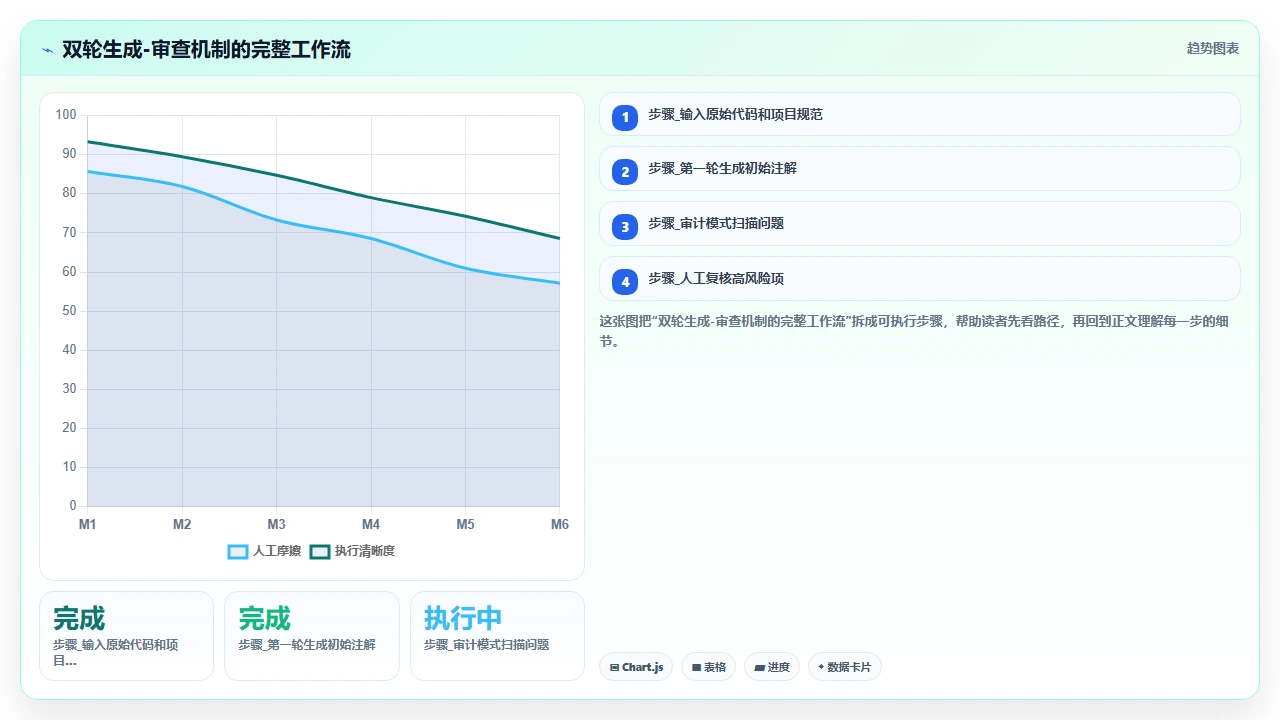The height and width of the screenshot is (720, 1280).
Task: Open step 步骤_审计模式扫描问题
Action: [x=919, y=223]
